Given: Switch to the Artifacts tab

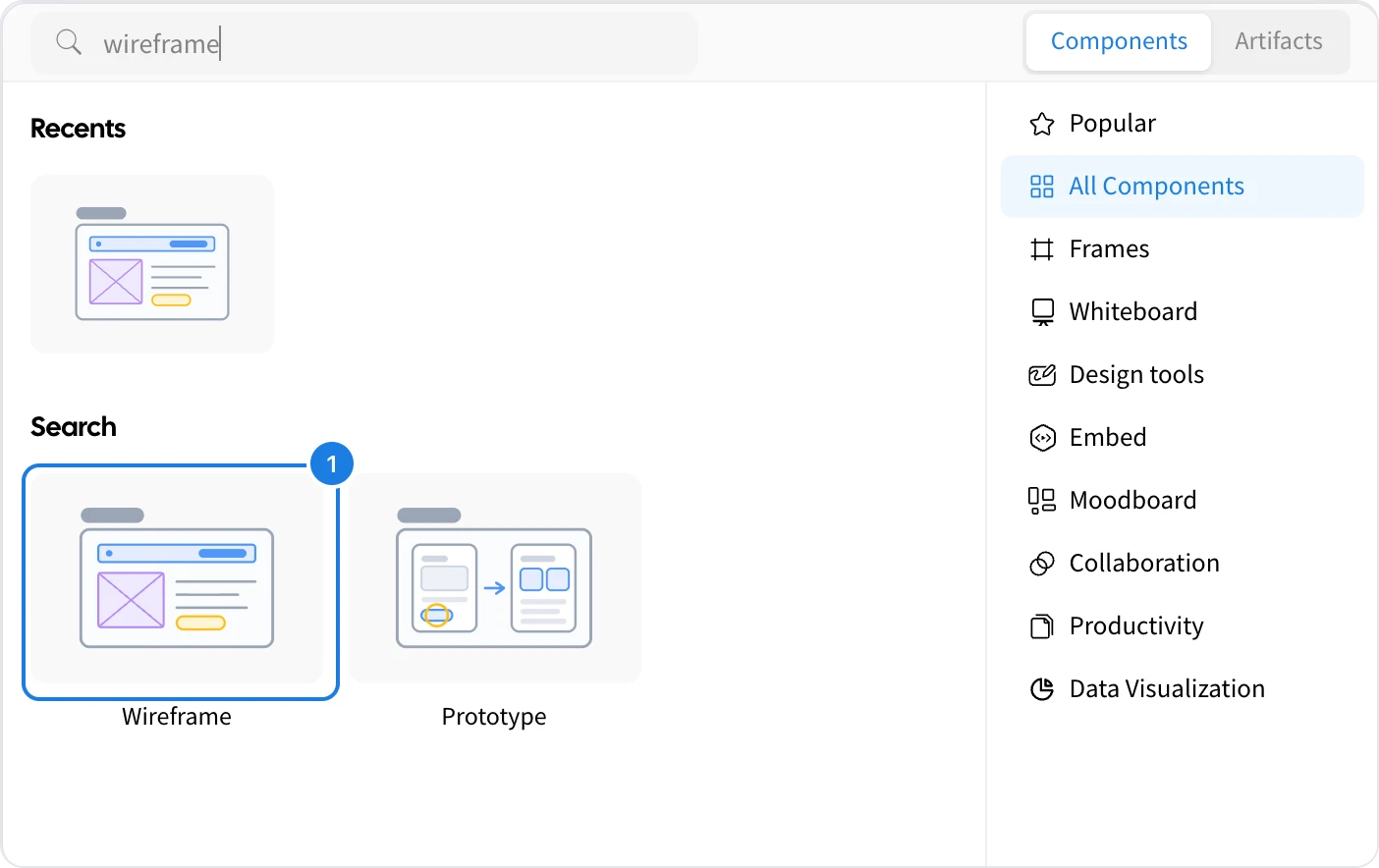Looking at the screenshot, I should [1279, 42].
